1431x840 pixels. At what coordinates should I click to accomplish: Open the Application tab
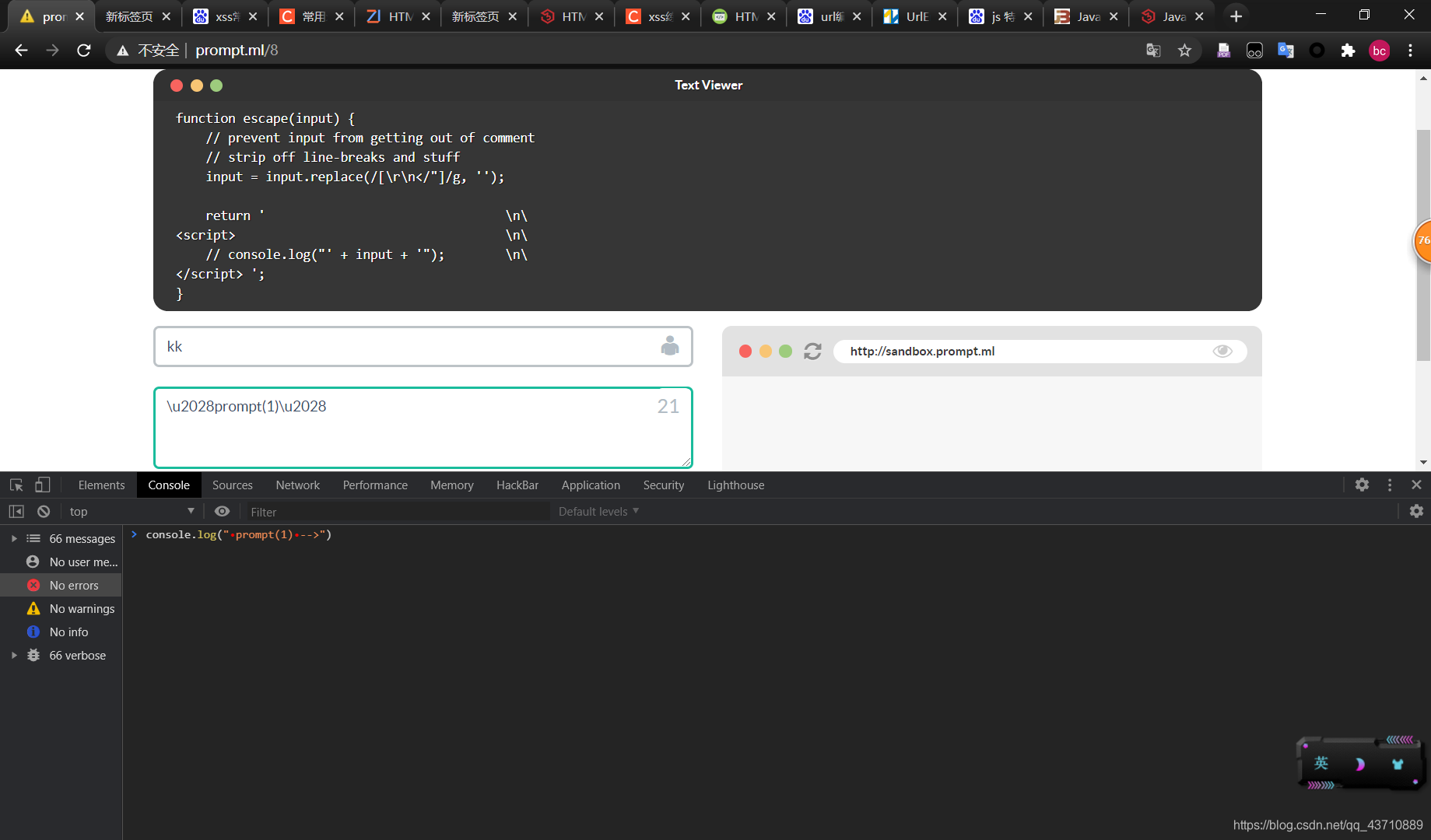[591, 485]
